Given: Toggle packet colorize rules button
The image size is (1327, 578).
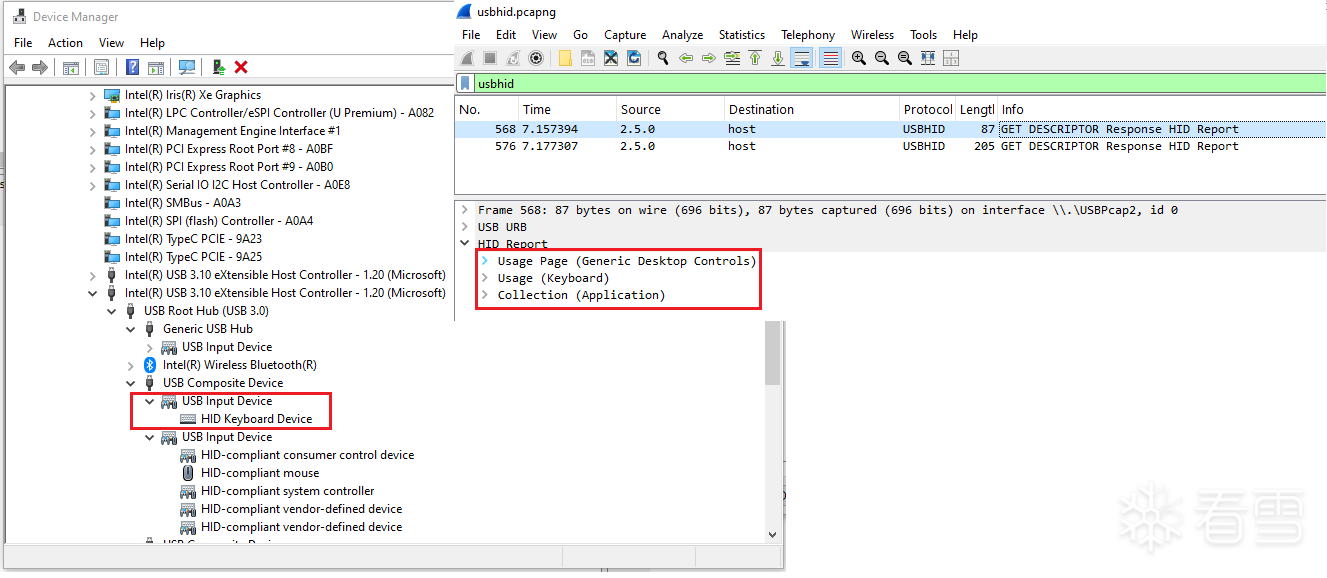Looking at the screenshot, I should point(830,59).
